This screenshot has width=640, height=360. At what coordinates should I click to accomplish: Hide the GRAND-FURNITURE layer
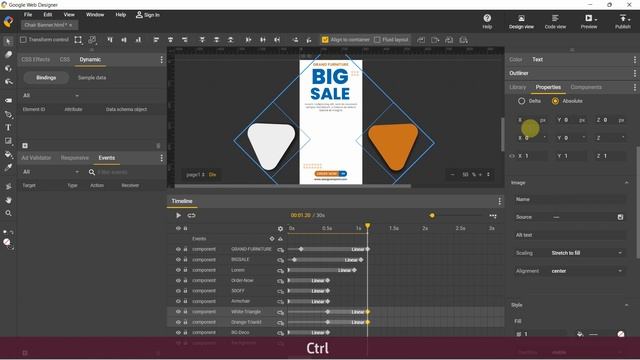pos(178,249)
